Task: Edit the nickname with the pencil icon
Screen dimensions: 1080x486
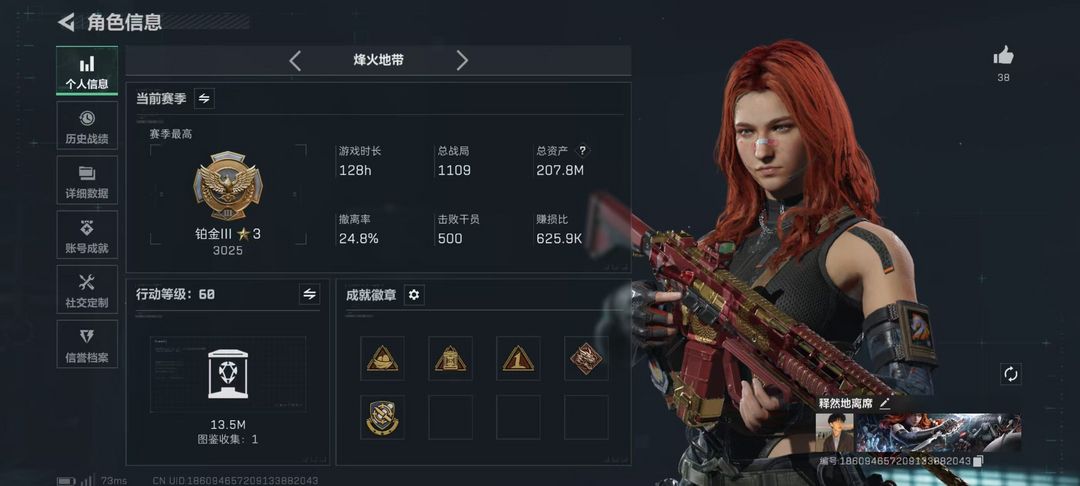Action: [885, 404]
